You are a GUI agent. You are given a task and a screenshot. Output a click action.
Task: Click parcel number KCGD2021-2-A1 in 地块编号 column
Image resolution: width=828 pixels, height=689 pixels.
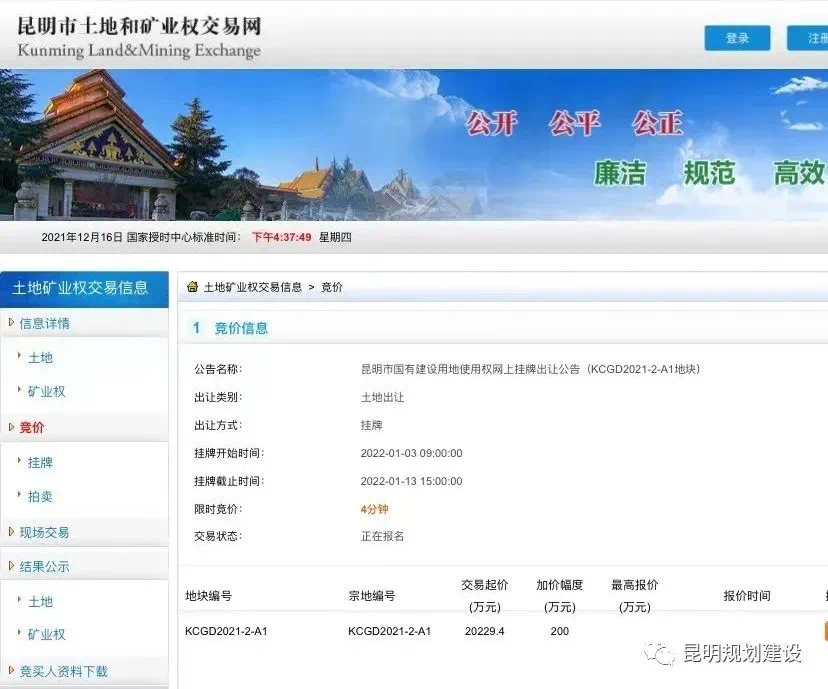[x=226, y=631]
